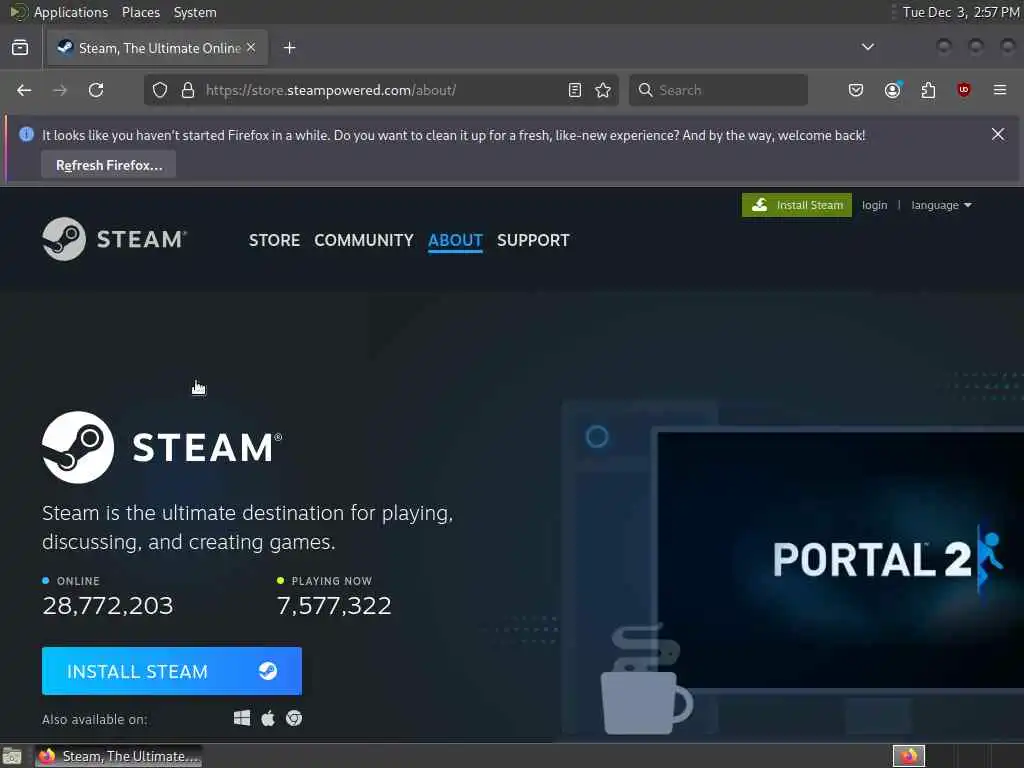1024x768 pixels.
Task: Click the forward navigation arrow
Action: pos(59,90)
